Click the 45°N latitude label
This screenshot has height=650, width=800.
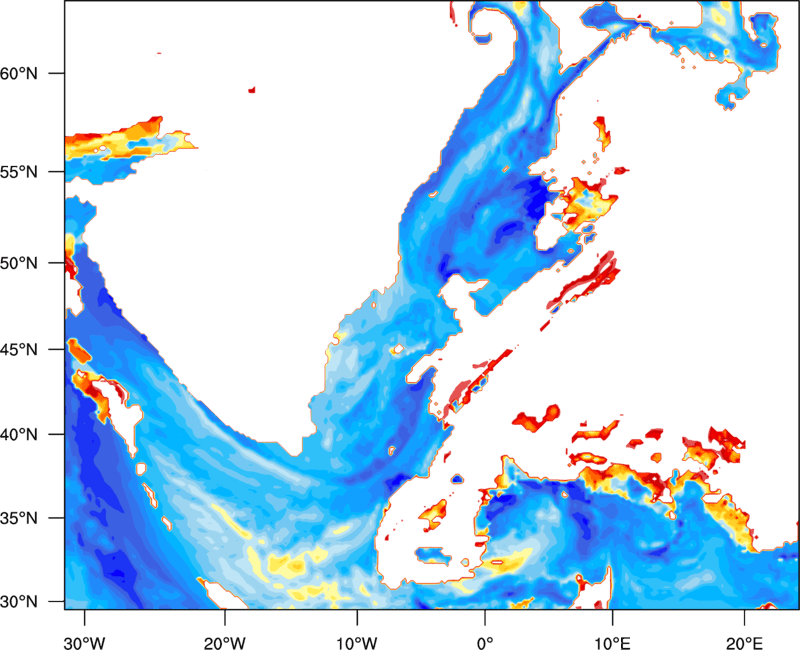tap(19, 349)
